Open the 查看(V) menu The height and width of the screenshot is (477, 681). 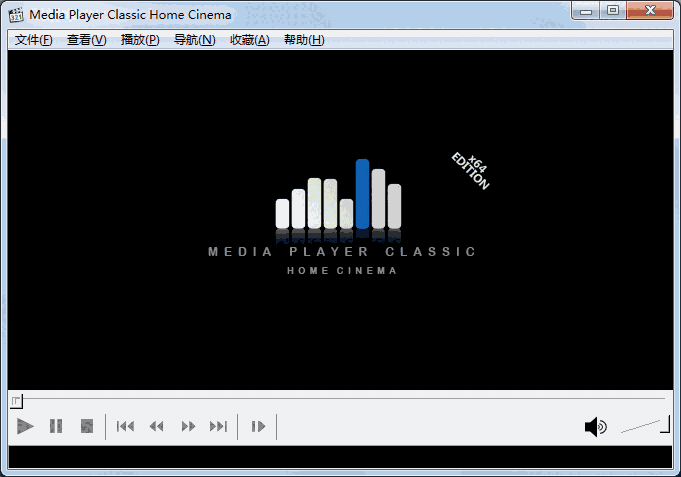pyautogui.click(x=86, y=40)
